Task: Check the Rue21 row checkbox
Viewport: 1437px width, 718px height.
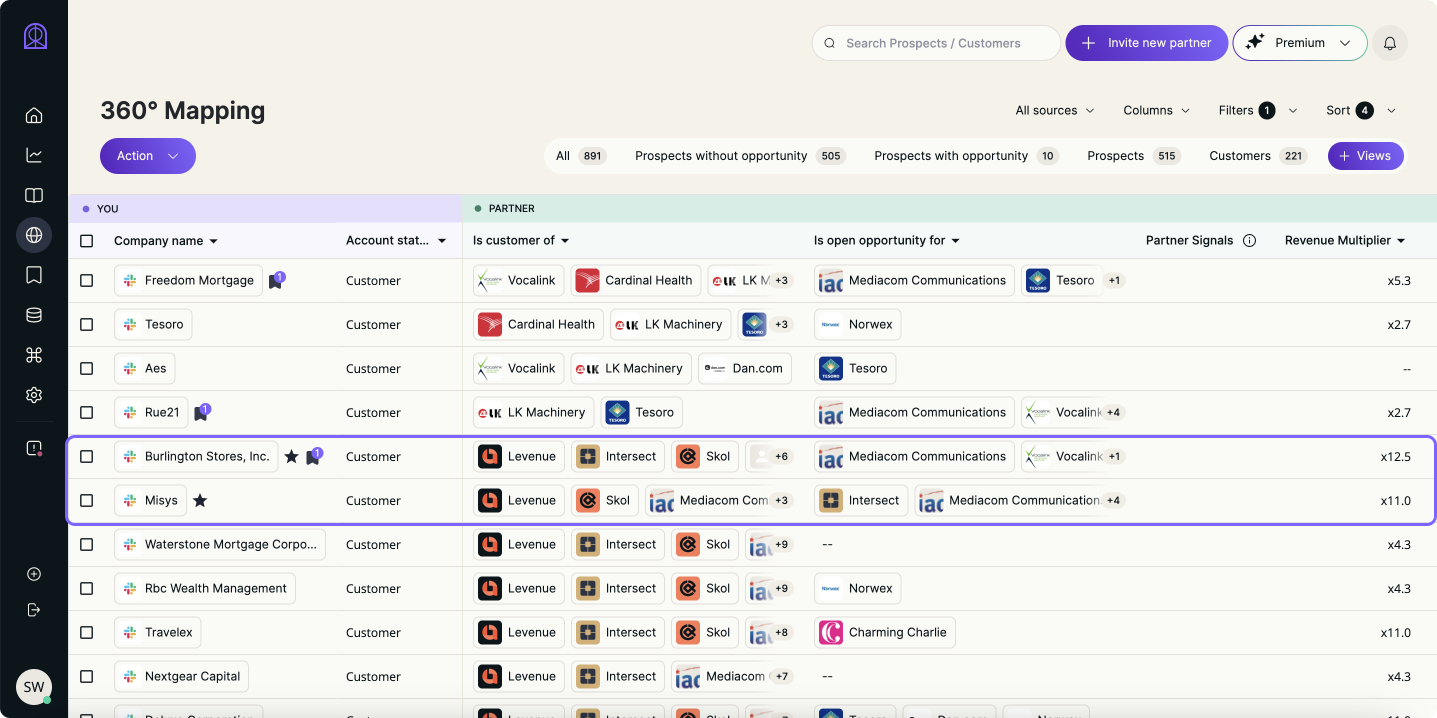Action: pos(87,413)
